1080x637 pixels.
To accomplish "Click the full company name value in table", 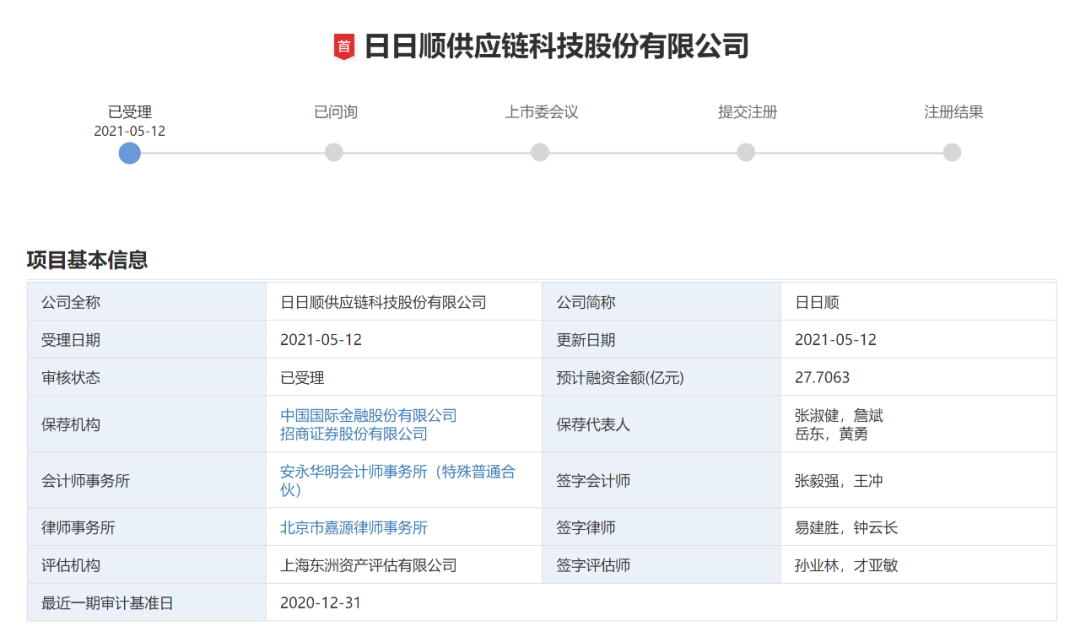I will click(x=383, y=302).
